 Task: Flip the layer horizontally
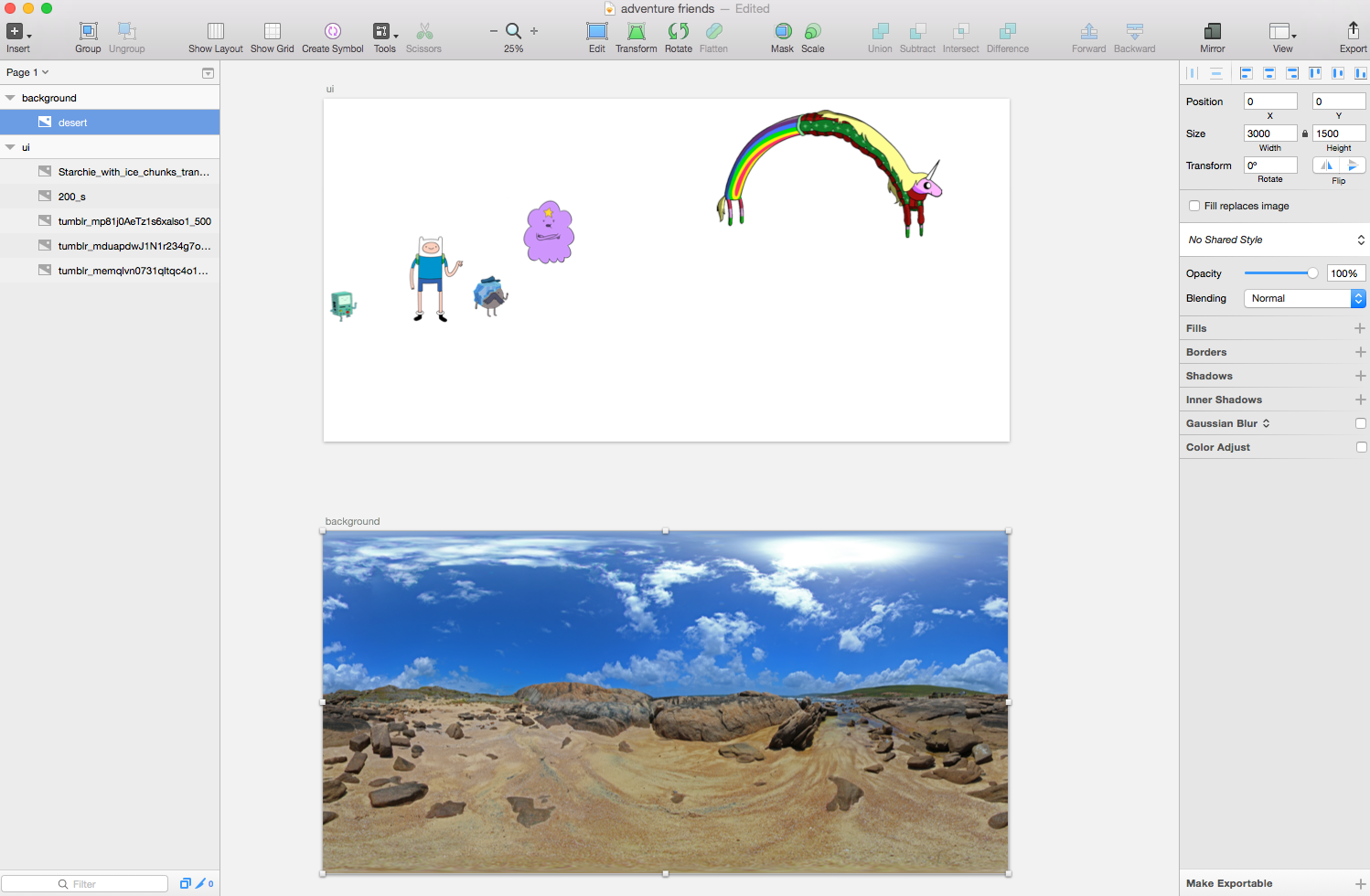[1326, 165]
